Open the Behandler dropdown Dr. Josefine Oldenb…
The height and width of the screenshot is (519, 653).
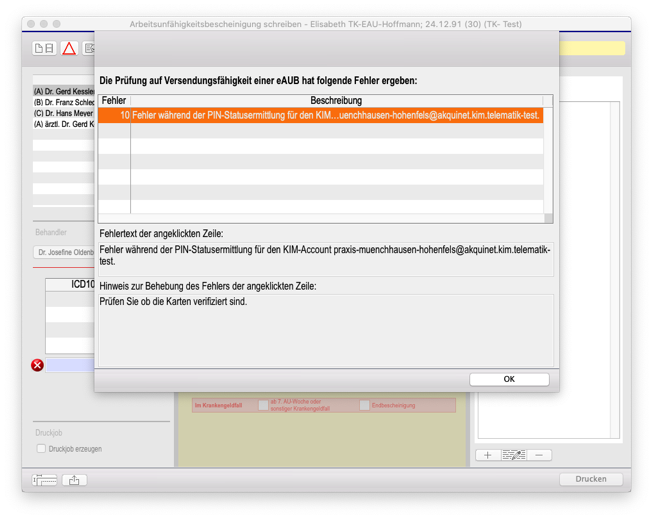[64, 252]
